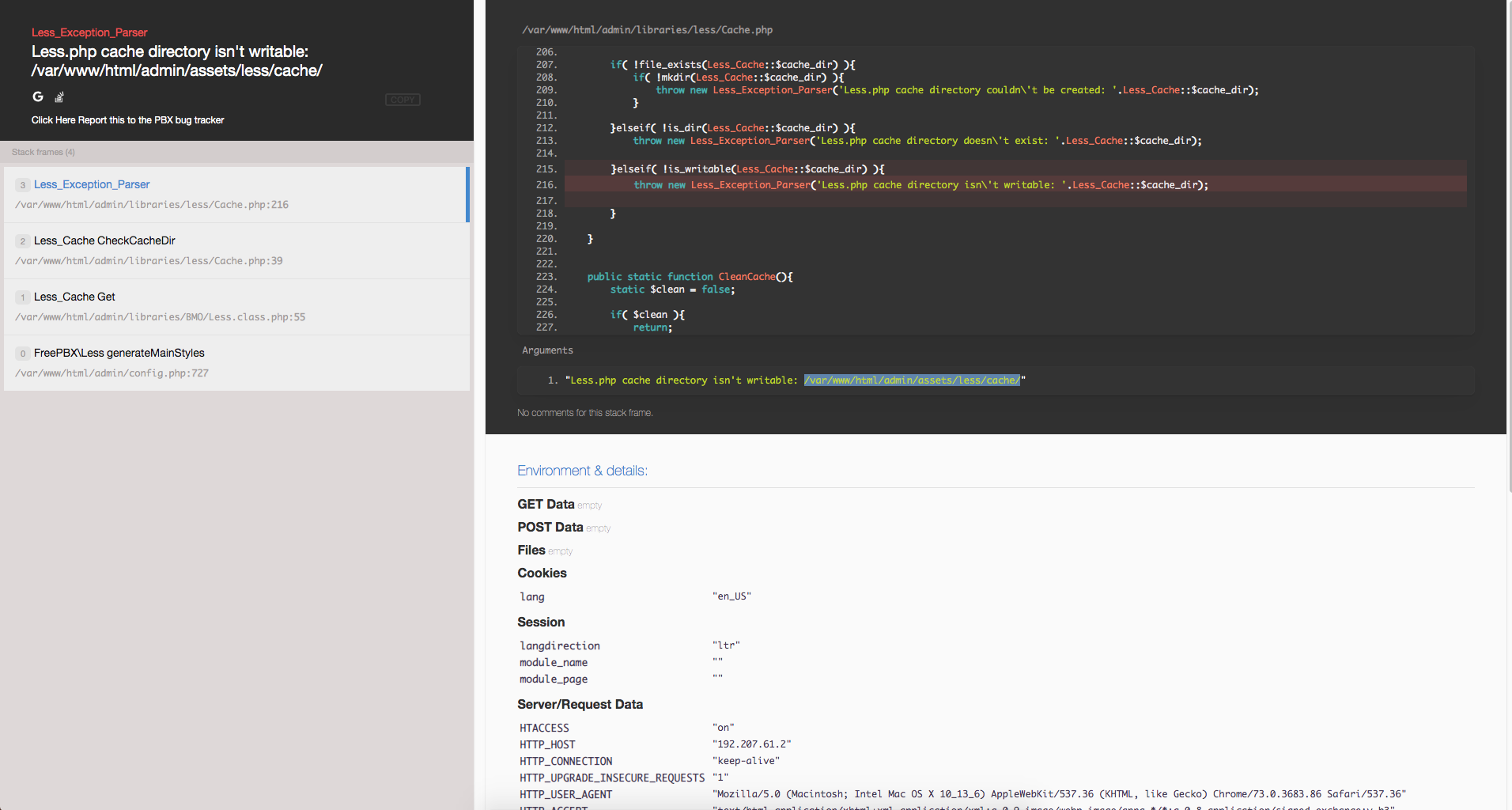The image size is (1512, 810).
Task: Click highlighted cache path in Arguments
Action: [x=912, y=380]
